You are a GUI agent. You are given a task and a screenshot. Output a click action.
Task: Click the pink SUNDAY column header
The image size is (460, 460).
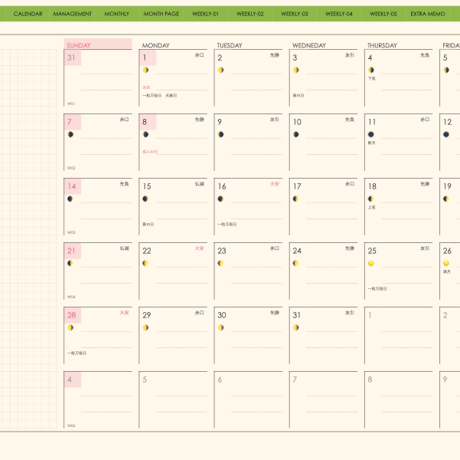pos(98,44)
